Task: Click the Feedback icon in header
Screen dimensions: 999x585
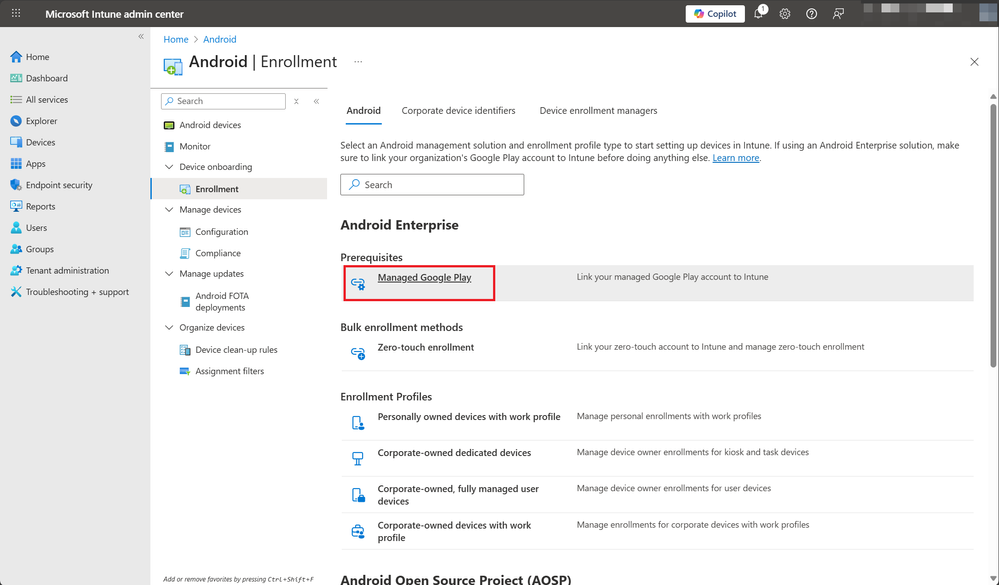Action: click(838, 14)
